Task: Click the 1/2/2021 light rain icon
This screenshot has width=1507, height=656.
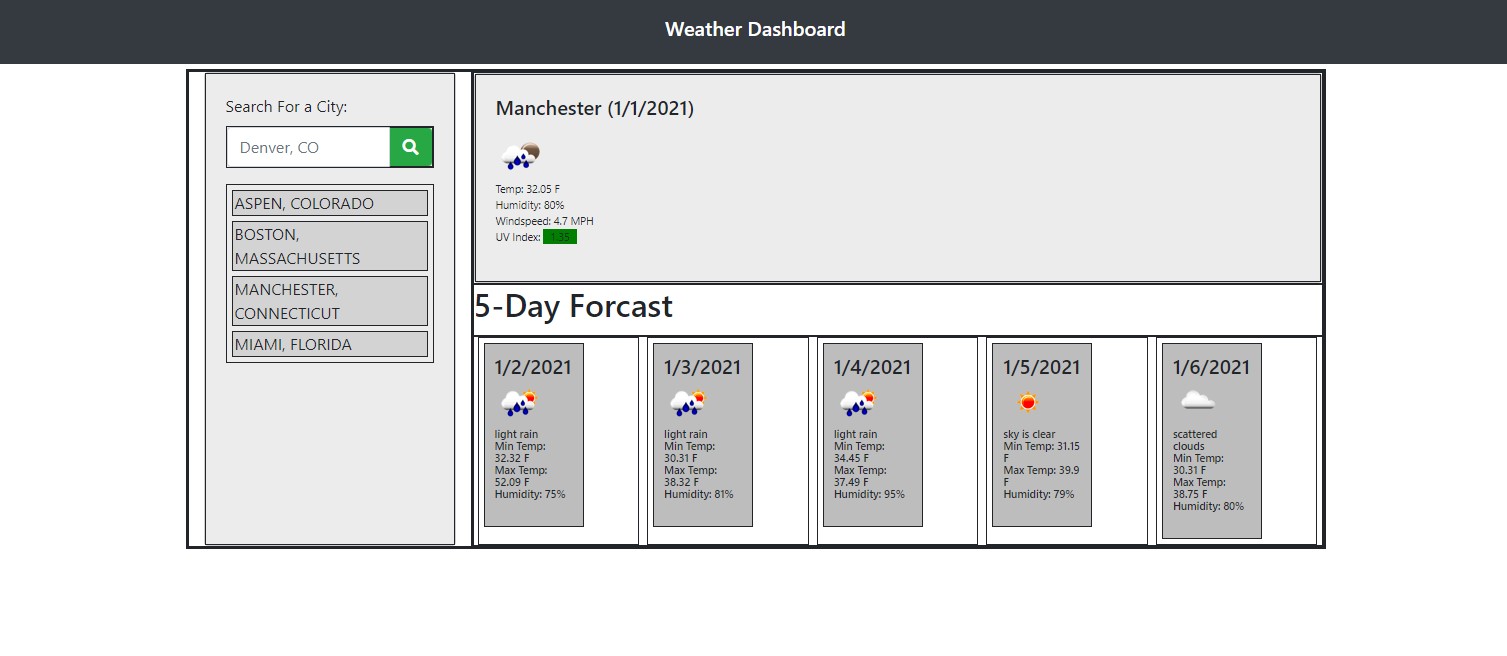Action: click(x=518, y=403)
